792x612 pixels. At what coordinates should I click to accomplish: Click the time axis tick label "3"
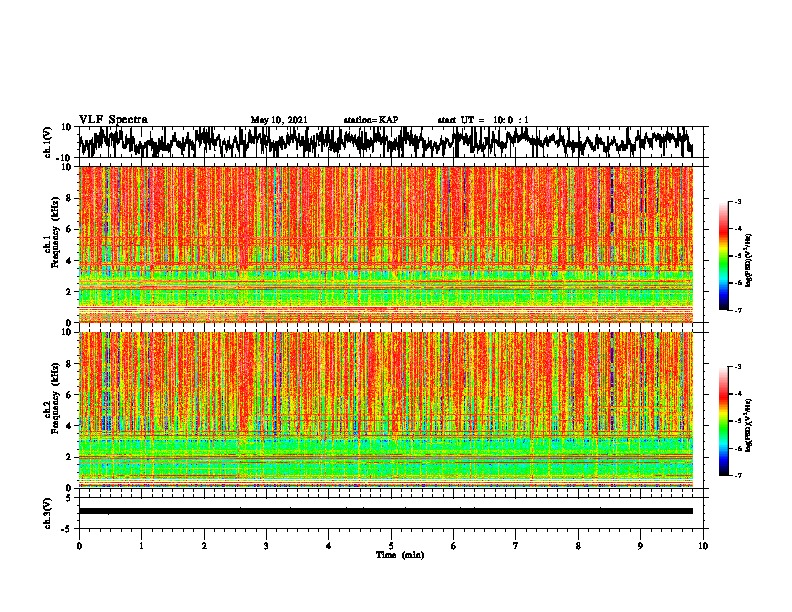tap(266, 546)
